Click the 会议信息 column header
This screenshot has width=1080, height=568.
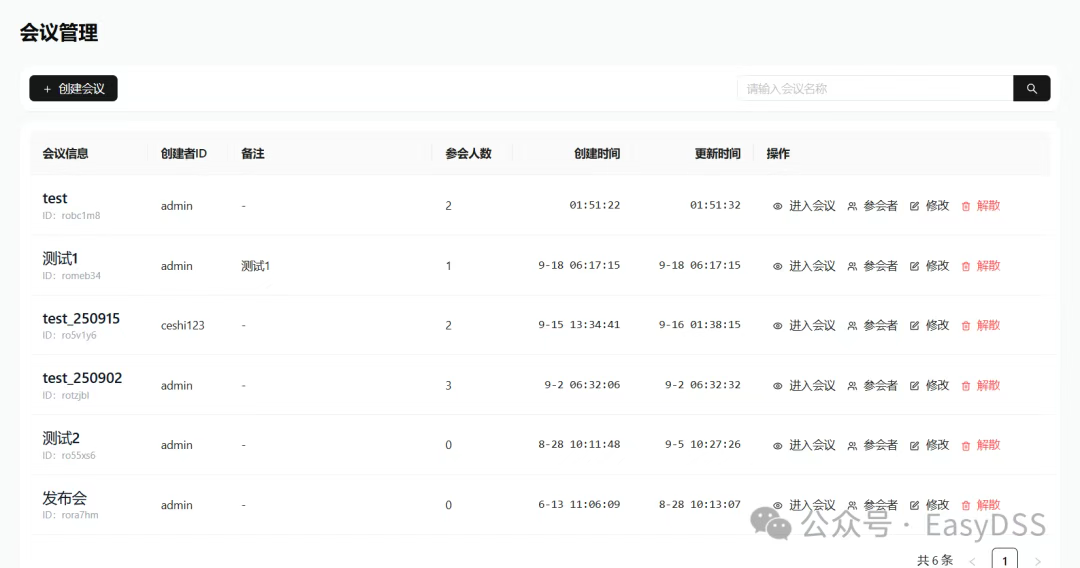point(65,154)
